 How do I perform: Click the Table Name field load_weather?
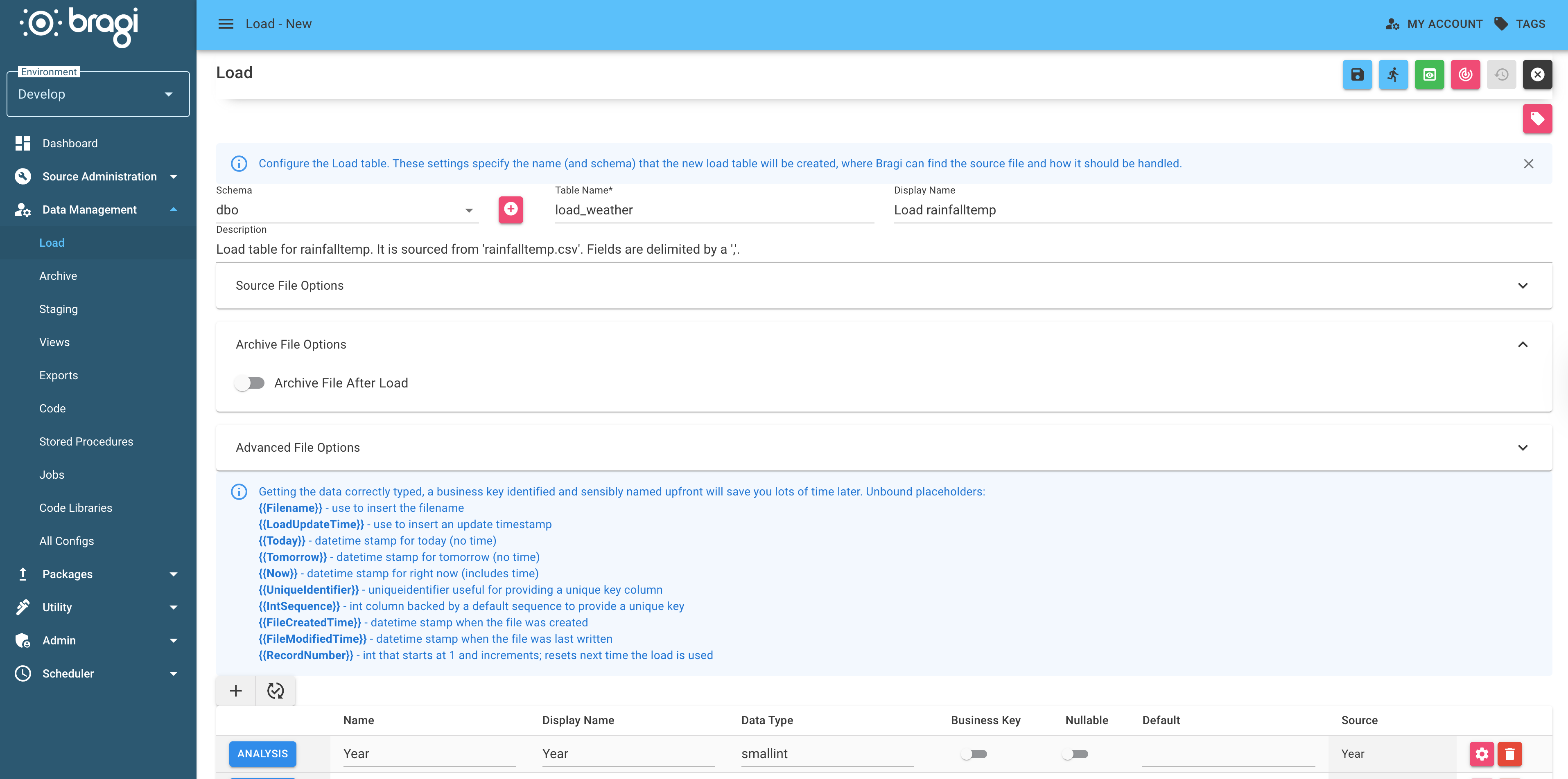714,210
